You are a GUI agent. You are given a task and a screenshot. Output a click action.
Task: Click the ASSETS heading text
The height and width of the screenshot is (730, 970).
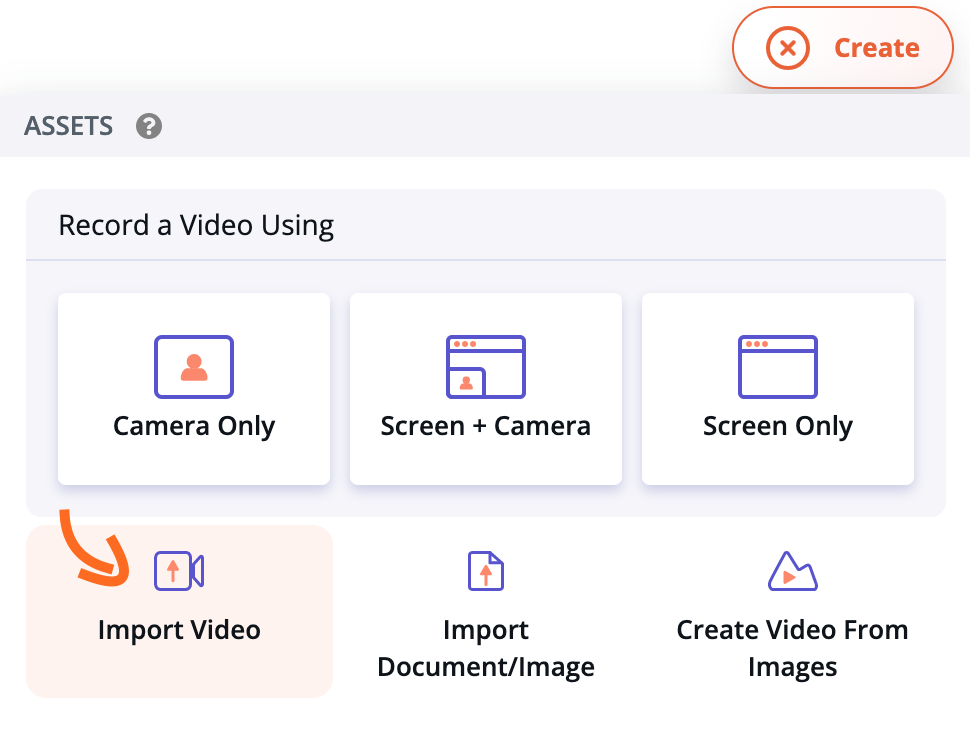tap(69, 126)
